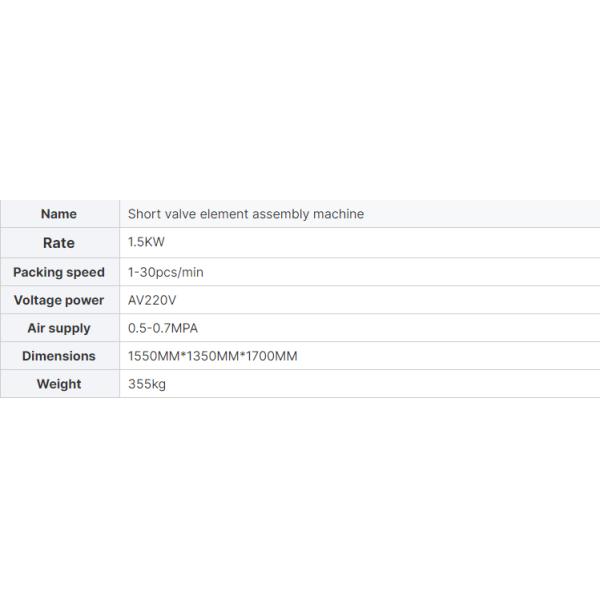
Task: Click the 'Dimensions' label cell
Action: [59, 356]
